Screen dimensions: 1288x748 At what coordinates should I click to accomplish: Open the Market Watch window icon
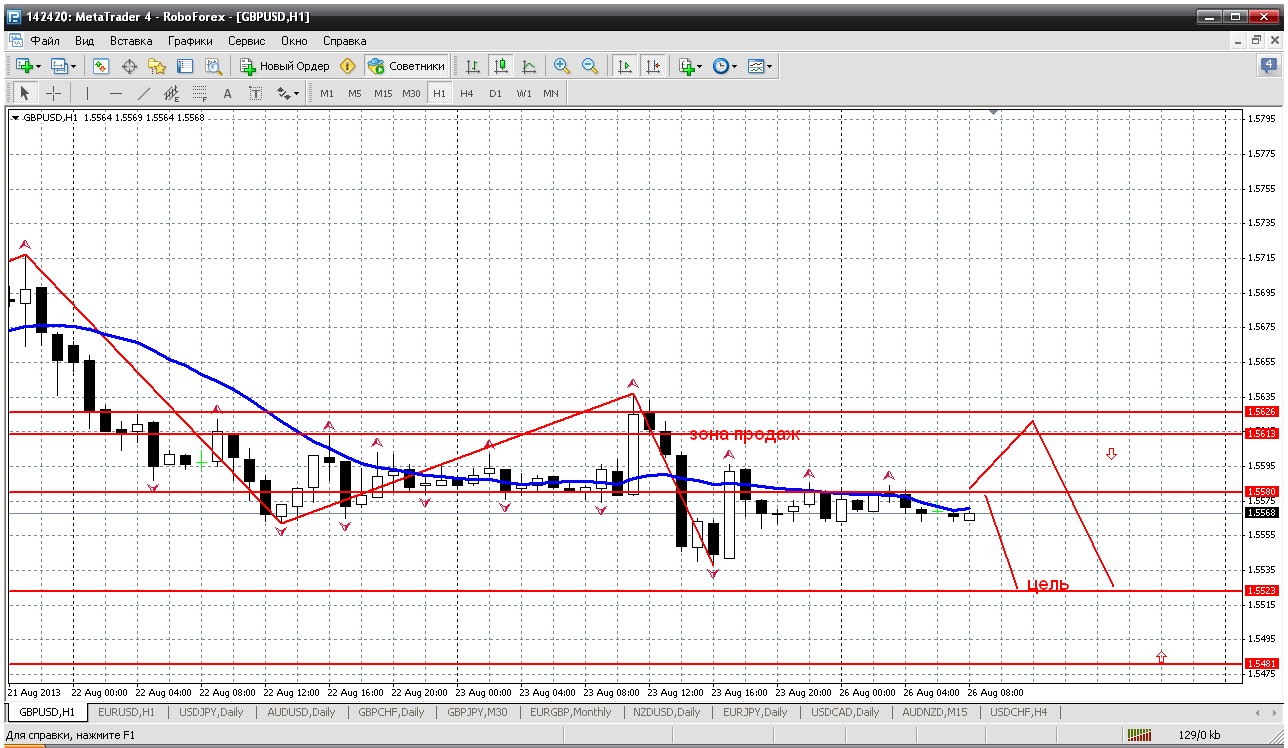pyautogui.click(x=101, y=66)
